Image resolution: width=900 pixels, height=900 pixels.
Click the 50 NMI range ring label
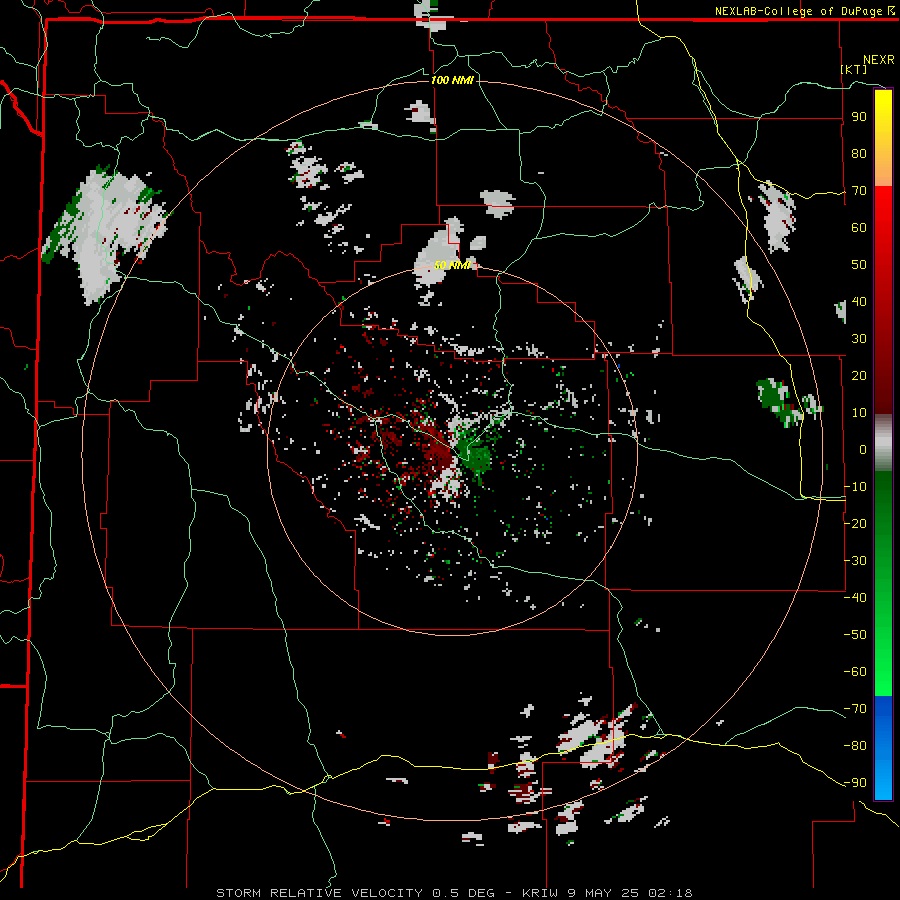tap(452, 265)
